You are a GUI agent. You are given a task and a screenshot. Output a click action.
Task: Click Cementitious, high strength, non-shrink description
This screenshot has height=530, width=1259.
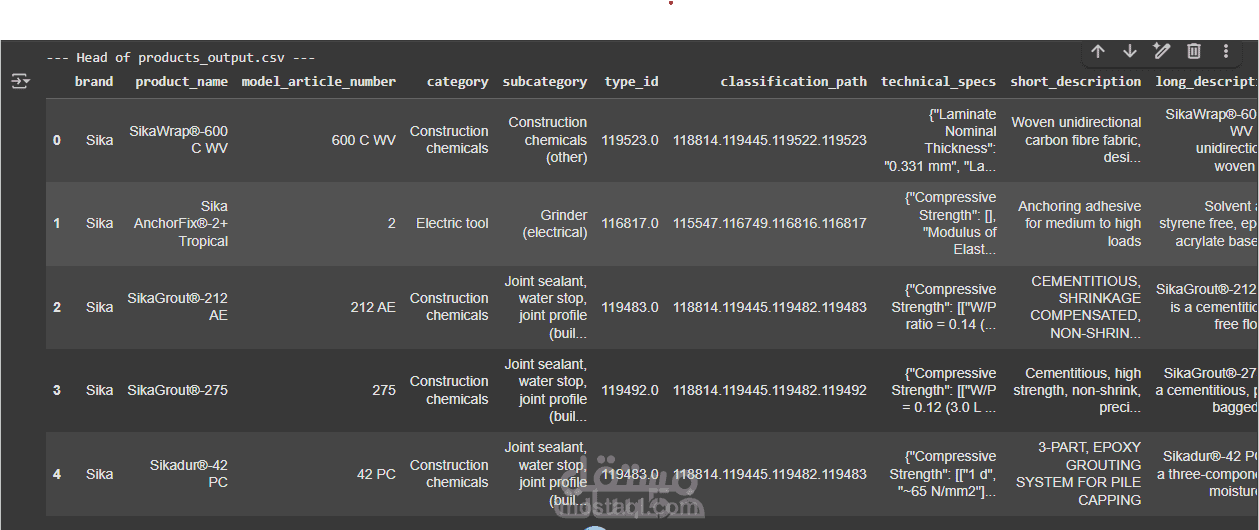1077,391
